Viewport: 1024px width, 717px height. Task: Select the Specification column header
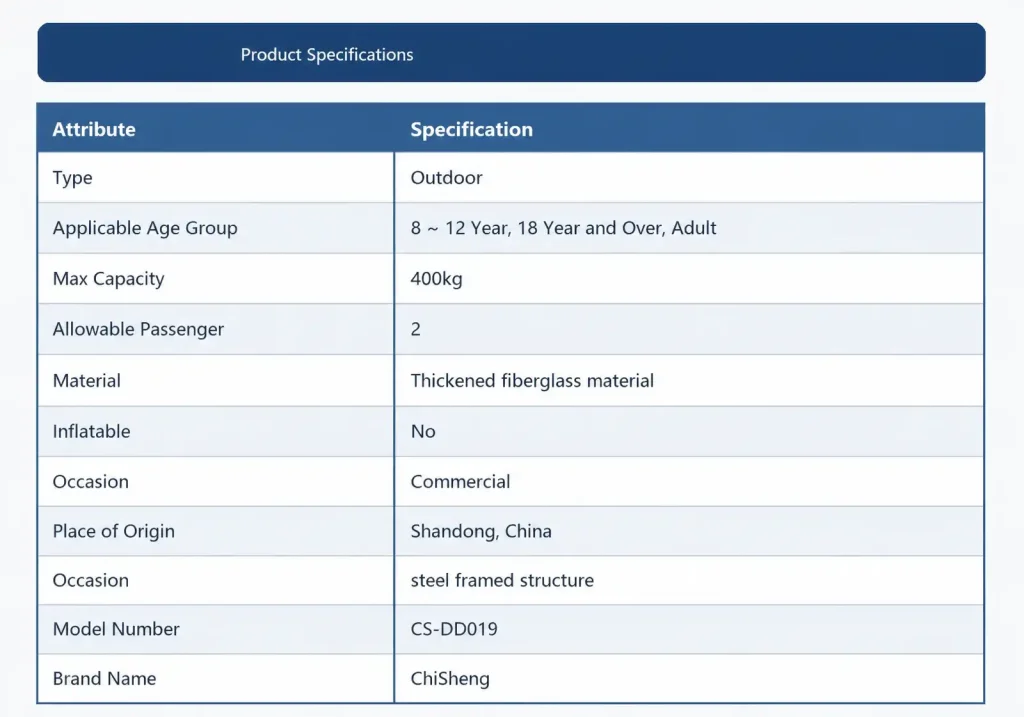point(472,129)
